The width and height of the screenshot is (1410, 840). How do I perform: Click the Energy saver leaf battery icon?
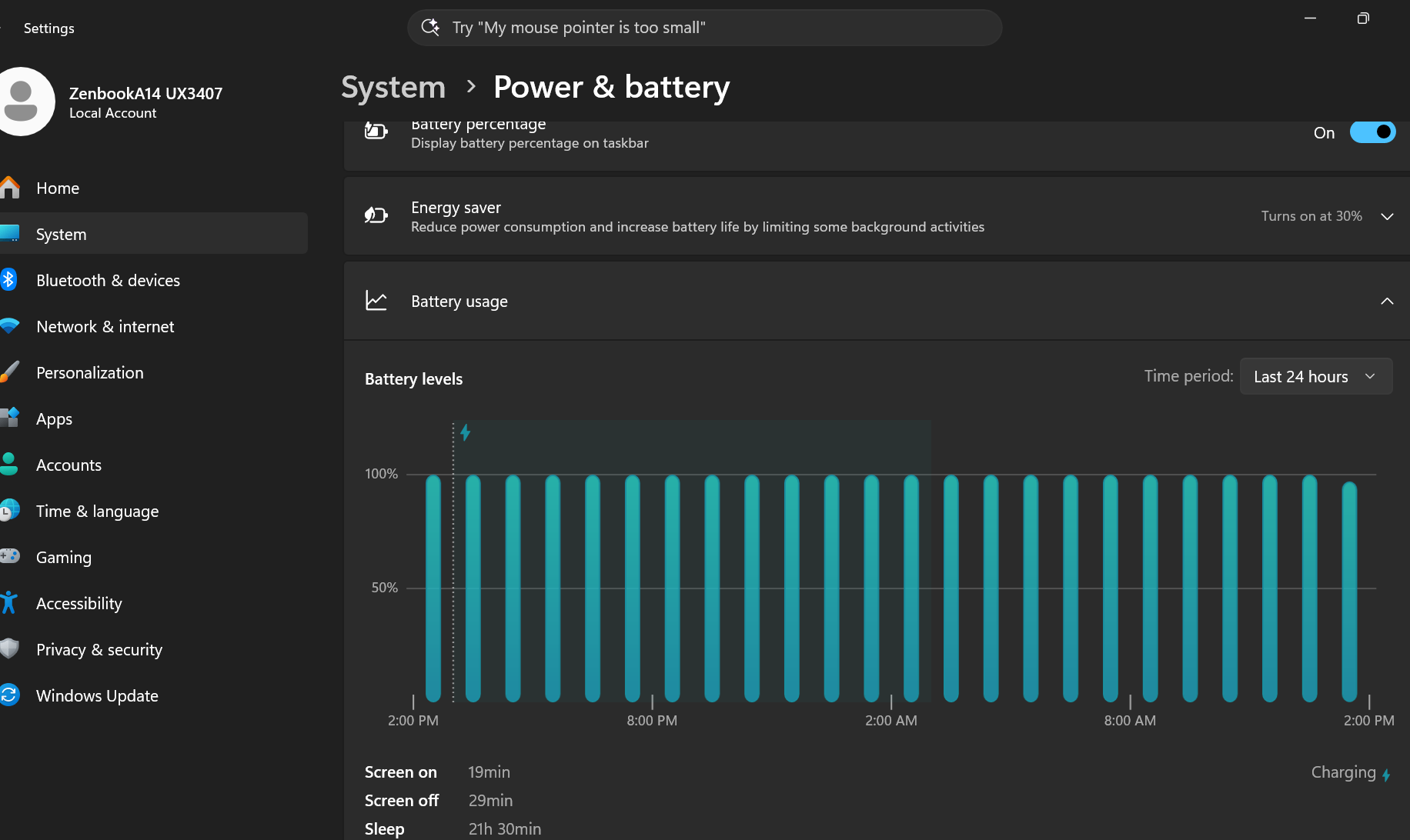[x=376, y=215]
